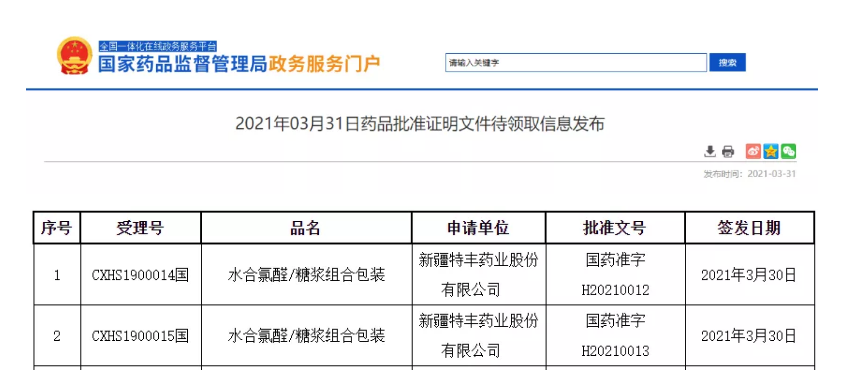
Task: Click serial number 2 cell
Action: click(56, 335)
